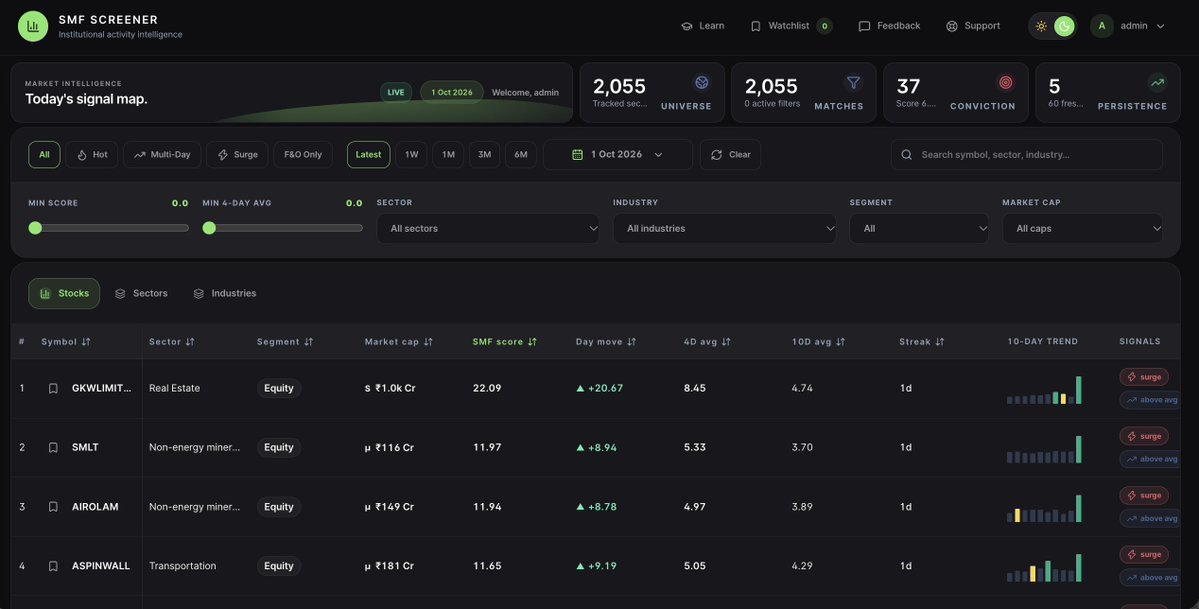Switch to light theme sun icon
This screenshot has width=1199, height=609.
[x=1041, y=26]
